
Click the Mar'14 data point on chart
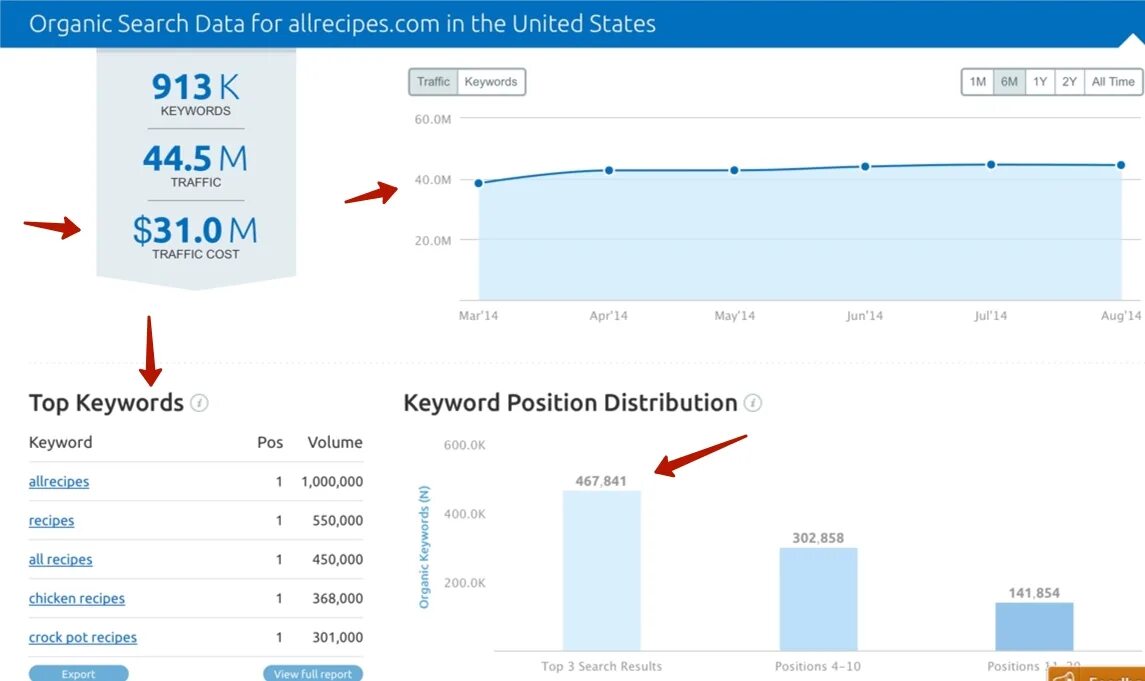click(x=479, y=183)
